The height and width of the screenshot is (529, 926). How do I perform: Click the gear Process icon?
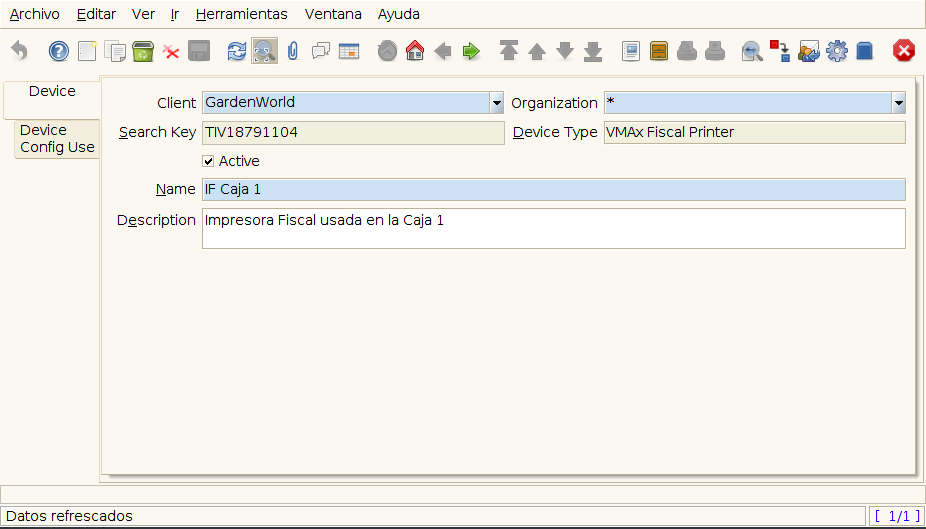coord(837,51)
